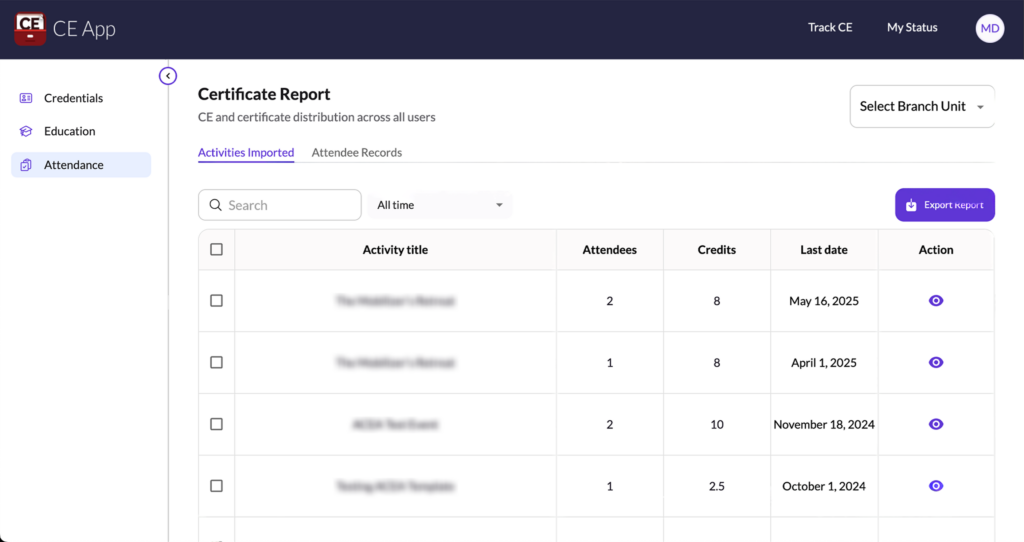Click the Certificate Report heading
This screenshot has height=542, width=1024.
[264, 94]
